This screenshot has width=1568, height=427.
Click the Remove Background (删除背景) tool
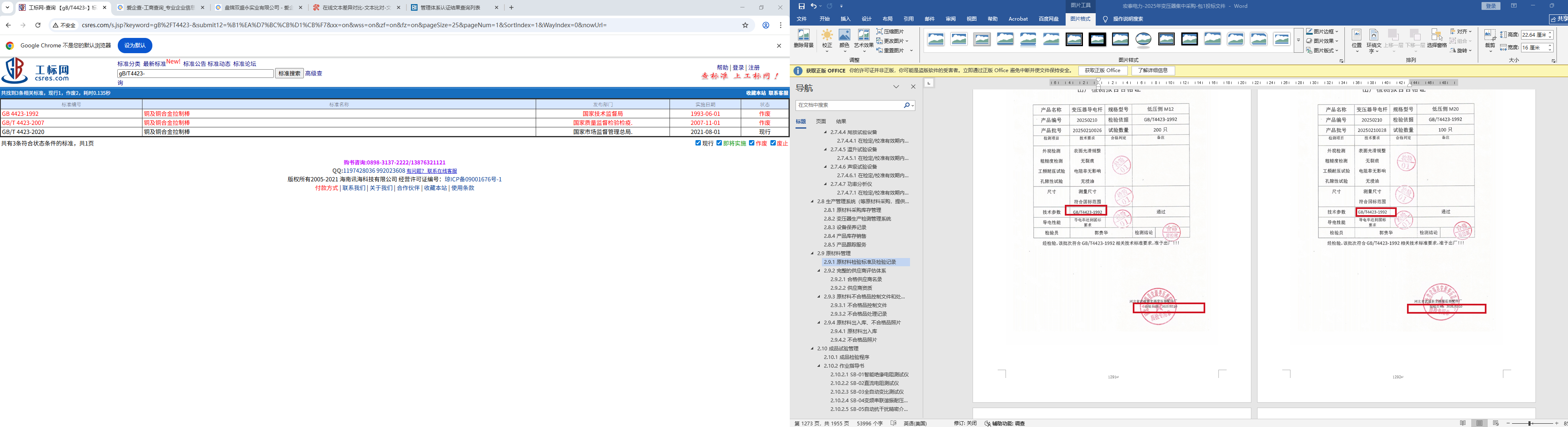click(x=803, y=39)
